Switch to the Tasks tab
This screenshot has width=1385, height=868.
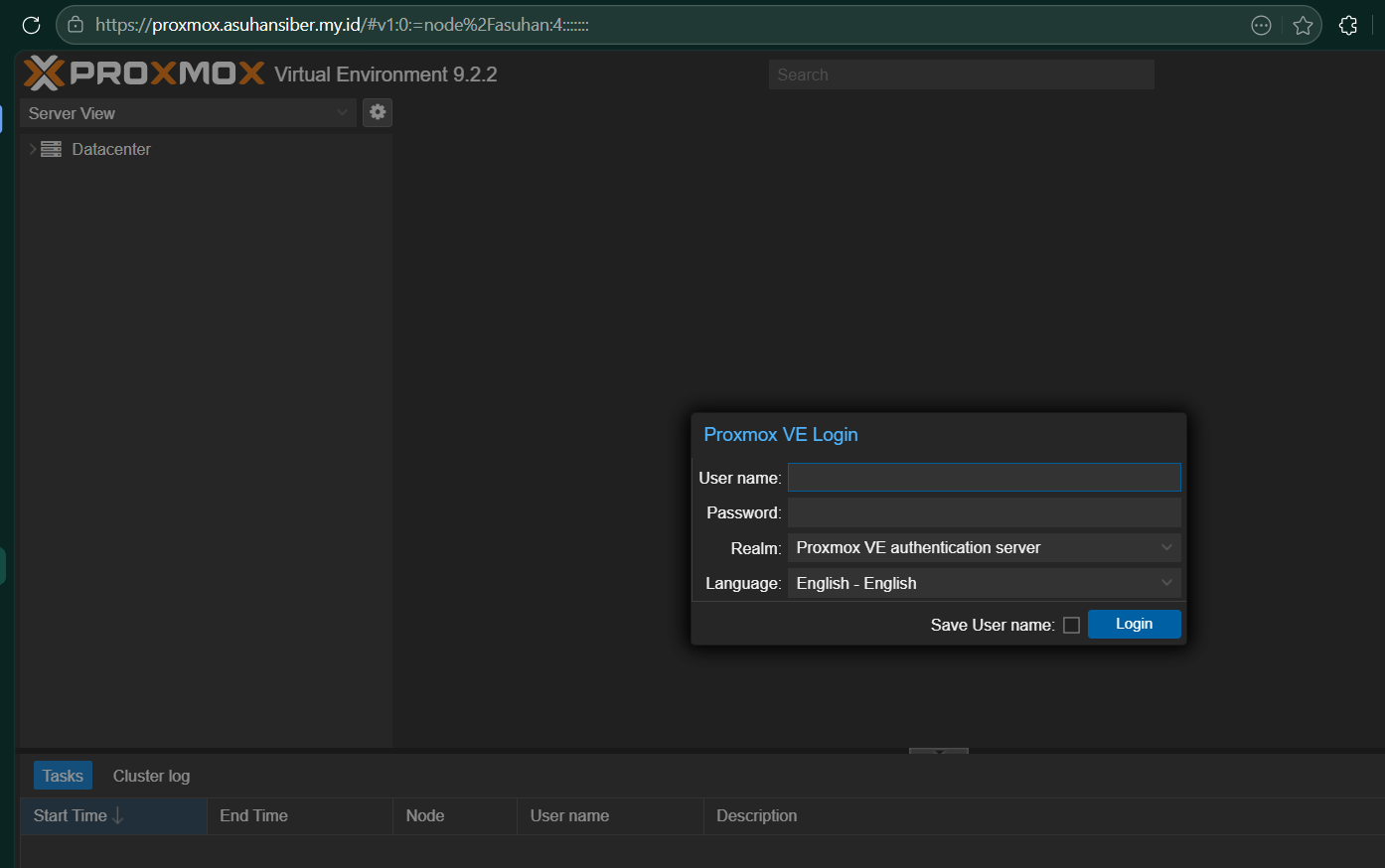click(63, 776)
